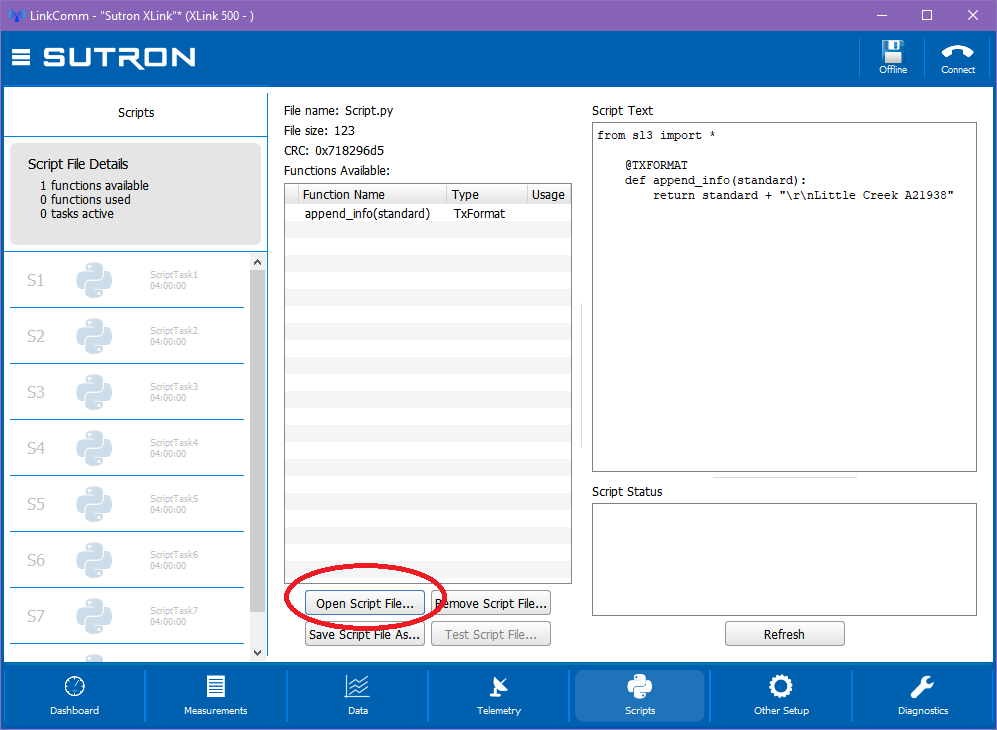The height and width of the screenshot is (730, 997).
Task: Select the S4 ScriptTask4 Python icon
Action: (x=94, y=448)
